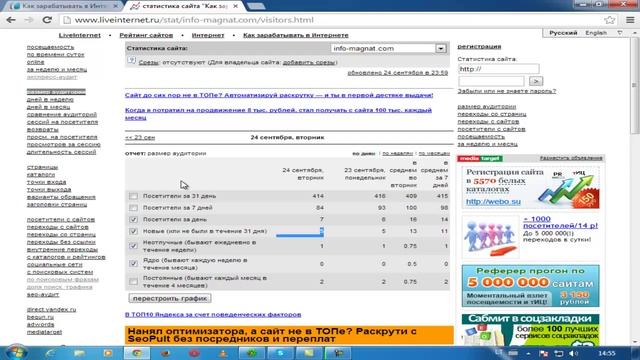Reload the page with the refresh icon
640x360 pixels.
point(47,20)
